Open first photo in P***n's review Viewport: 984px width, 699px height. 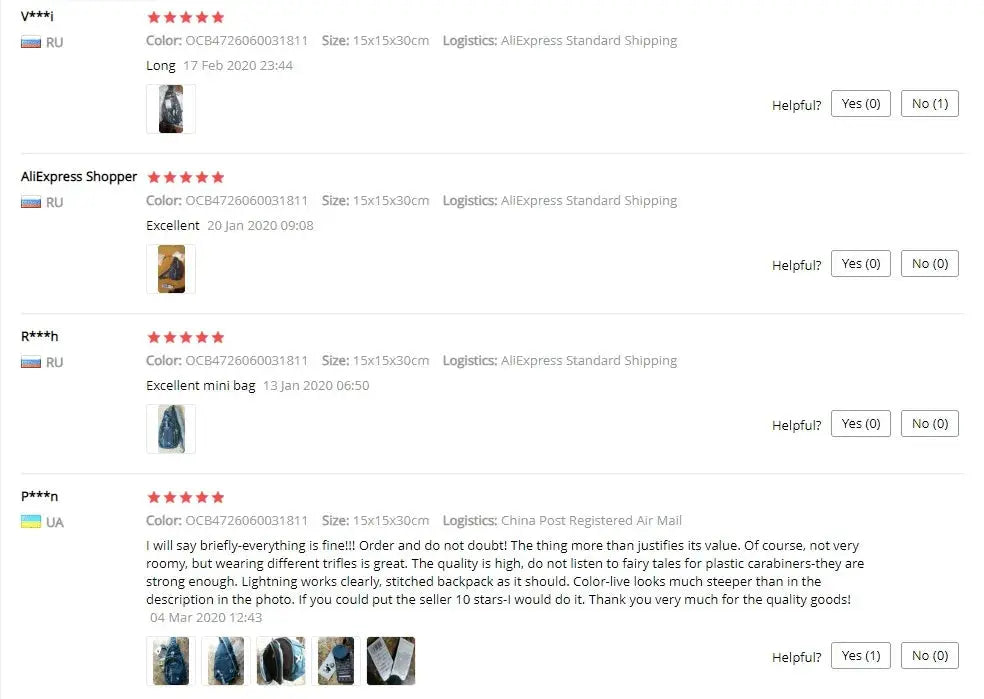(x=171, y=661)
